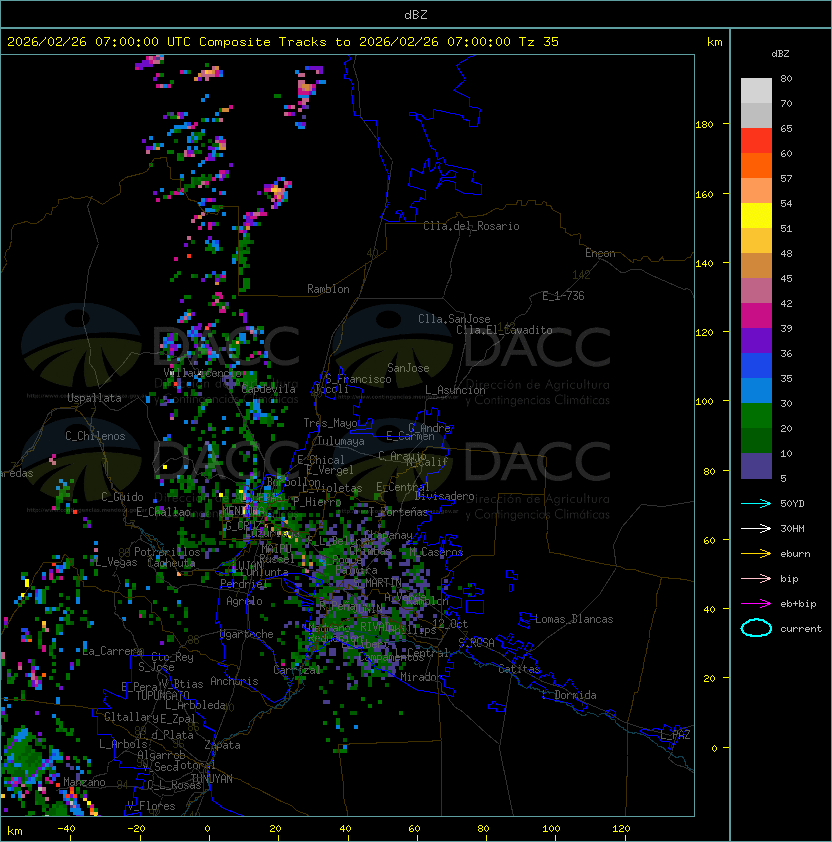Screen dimensions: 832x842
Task: Click the TUNUYAN map label
Action: click(212, 779)
